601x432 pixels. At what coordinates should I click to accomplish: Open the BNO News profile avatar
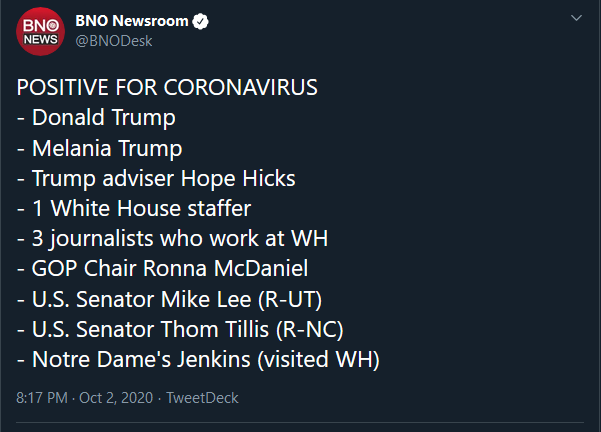point(40,32)
